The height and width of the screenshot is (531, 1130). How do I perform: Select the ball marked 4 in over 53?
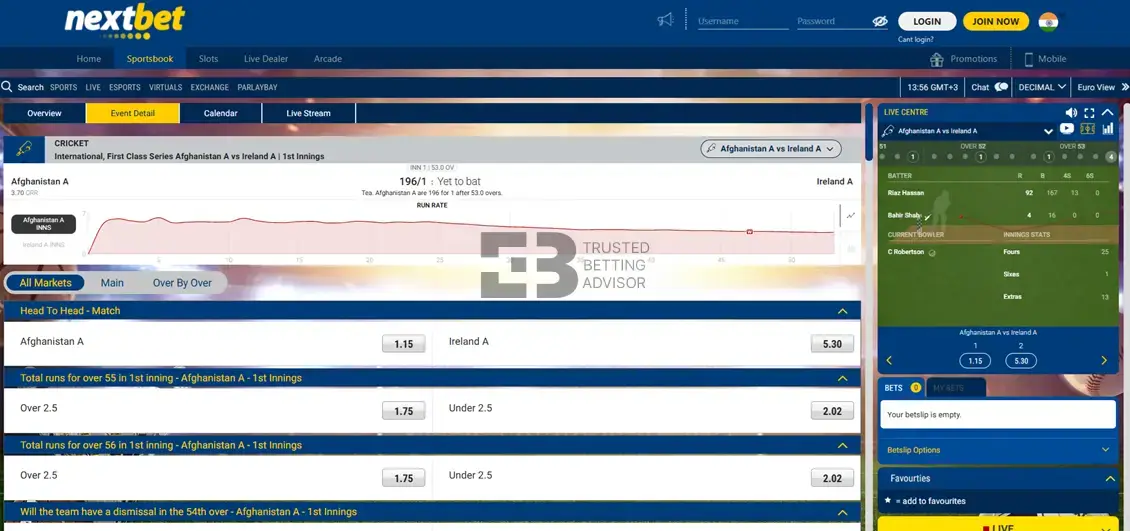click(1111, 157)
